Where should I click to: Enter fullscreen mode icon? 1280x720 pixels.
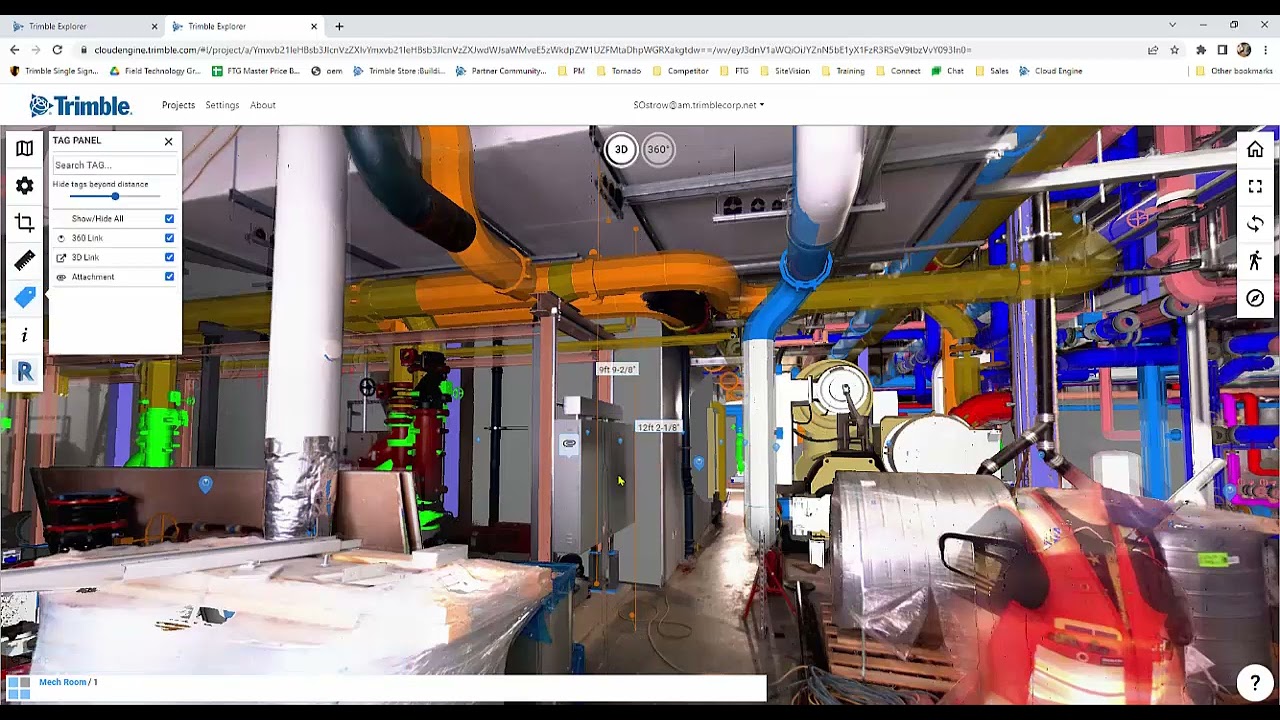[1255, 187]
